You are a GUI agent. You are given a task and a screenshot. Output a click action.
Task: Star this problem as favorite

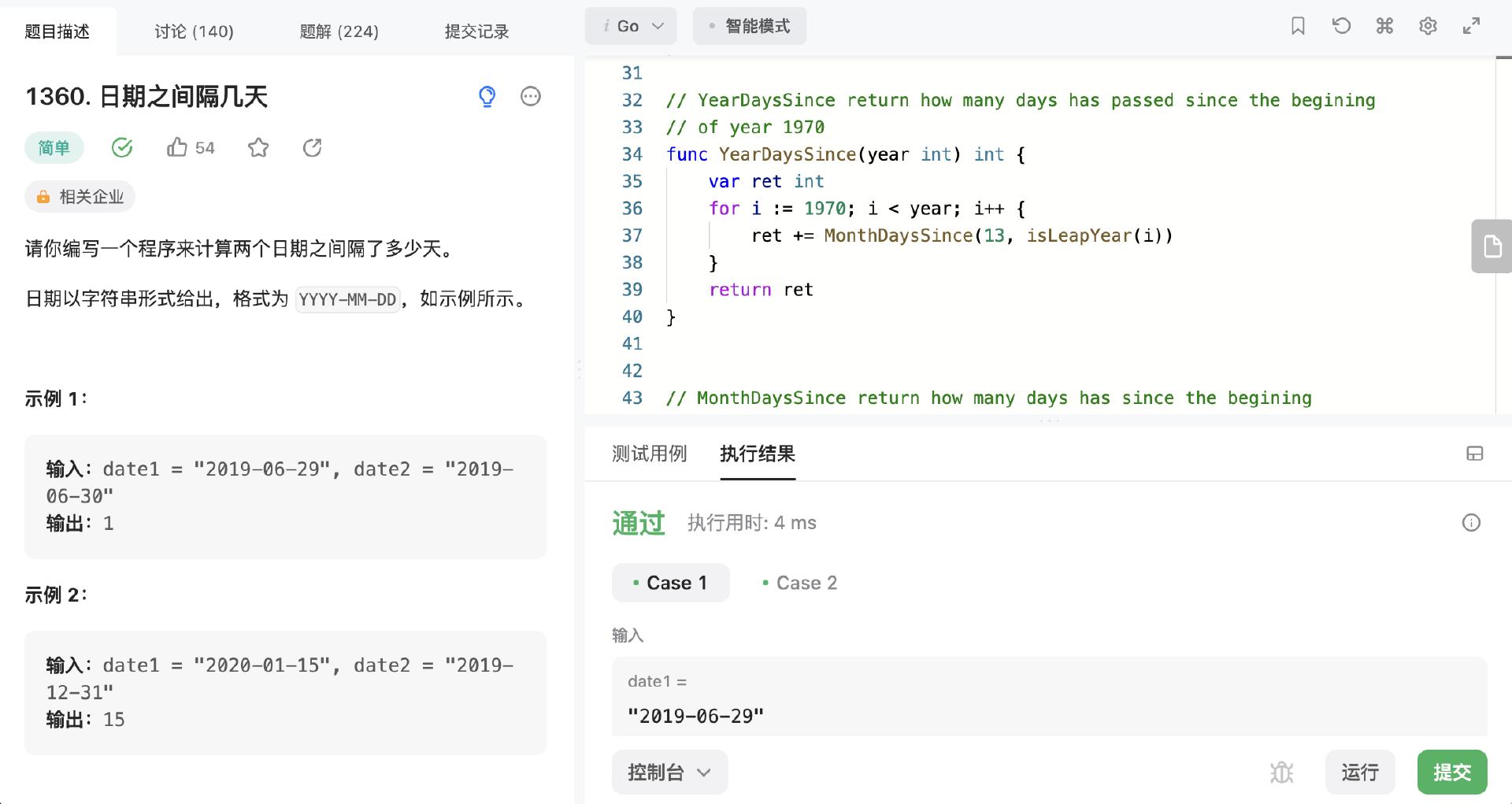pyautogui.click(x=258, y=147)
